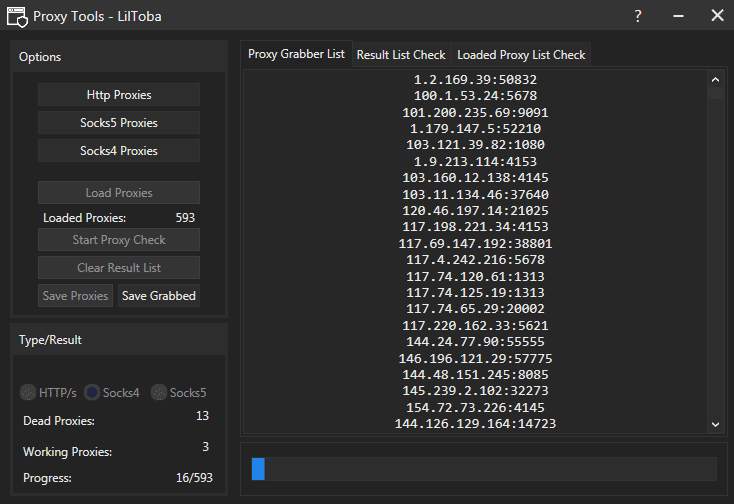734x504 pixels.
Task: Click proxy 117.74.125.19:1313
Action: pyautogui.click(x=475, y=292)
